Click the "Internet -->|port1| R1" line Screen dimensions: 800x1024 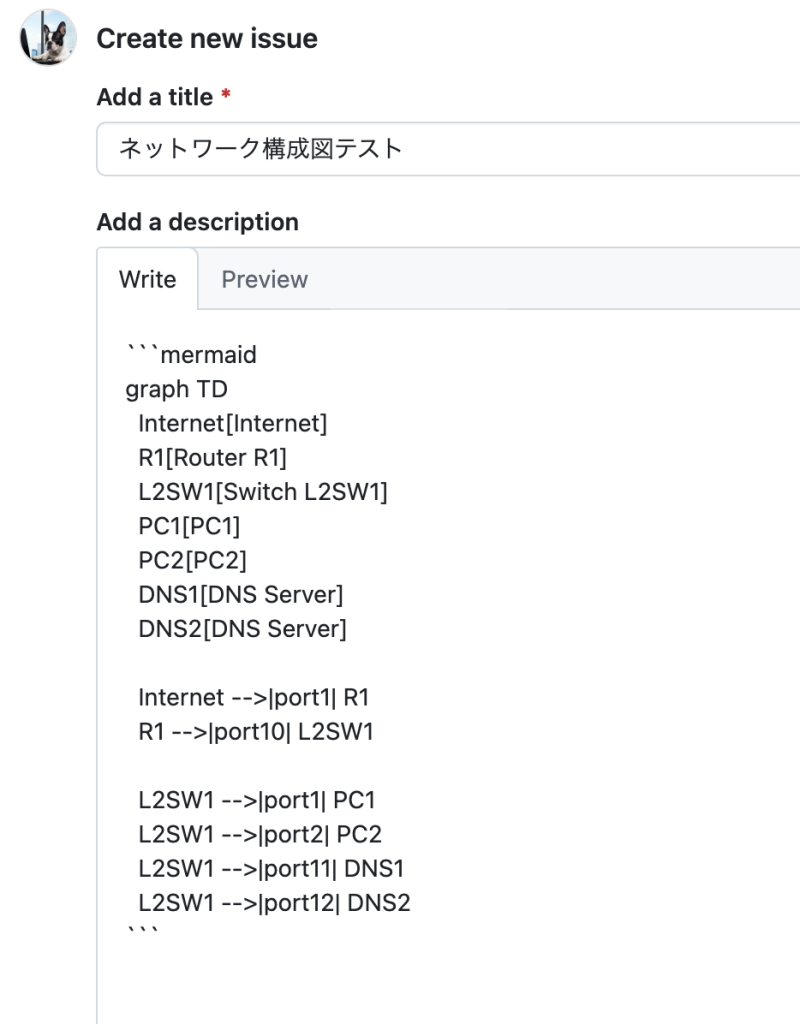(x=254, y=697)
